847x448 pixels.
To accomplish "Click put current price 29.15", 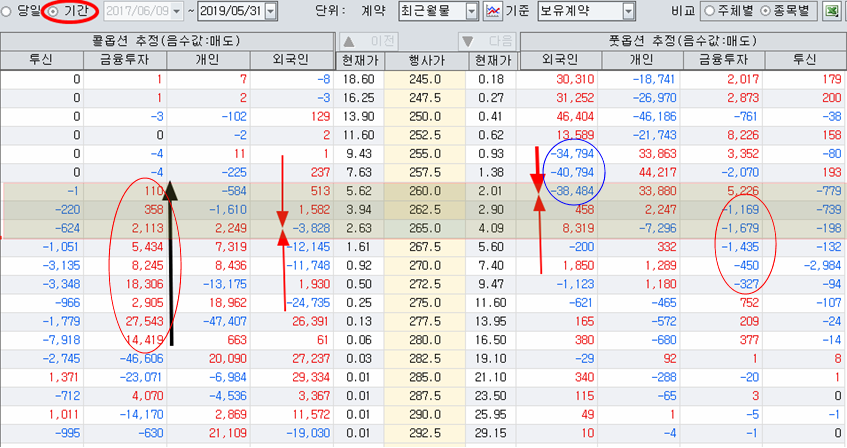I will (x=490, y=433).
